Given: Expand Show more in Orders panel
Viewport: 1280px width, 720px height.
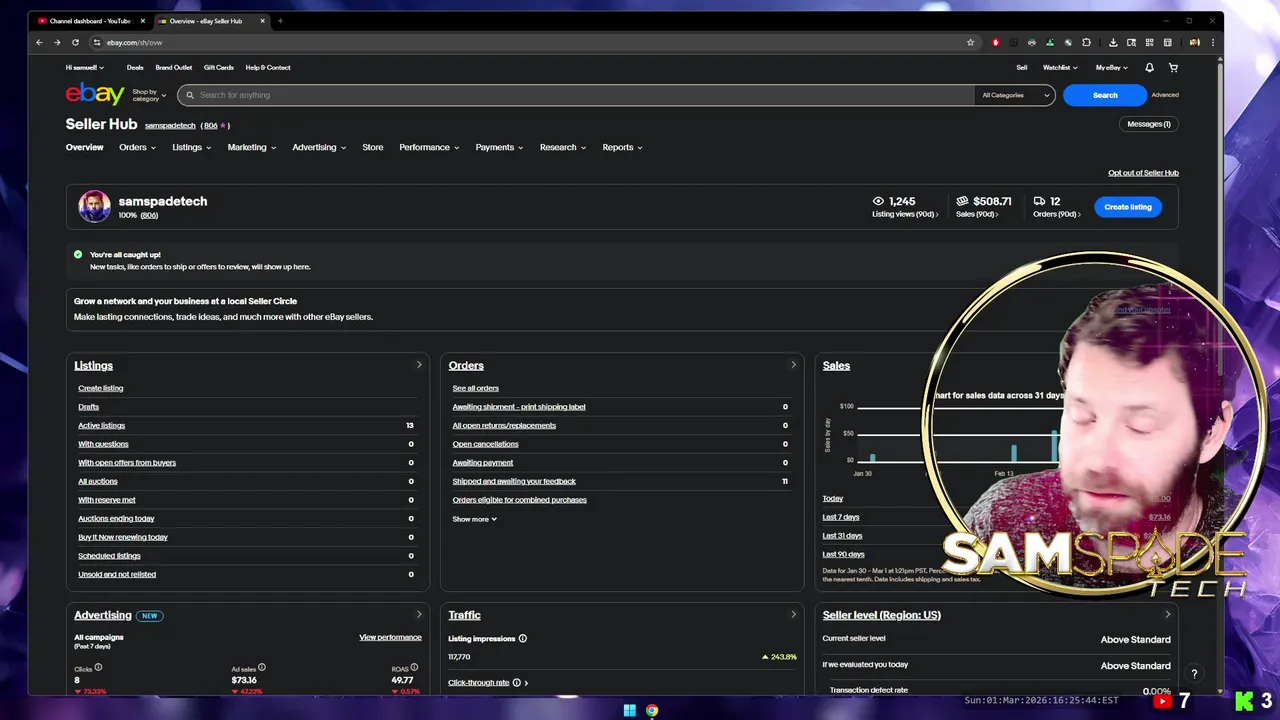Looking at the screenshot, I should pyautogui.click(x=474, y=519).
